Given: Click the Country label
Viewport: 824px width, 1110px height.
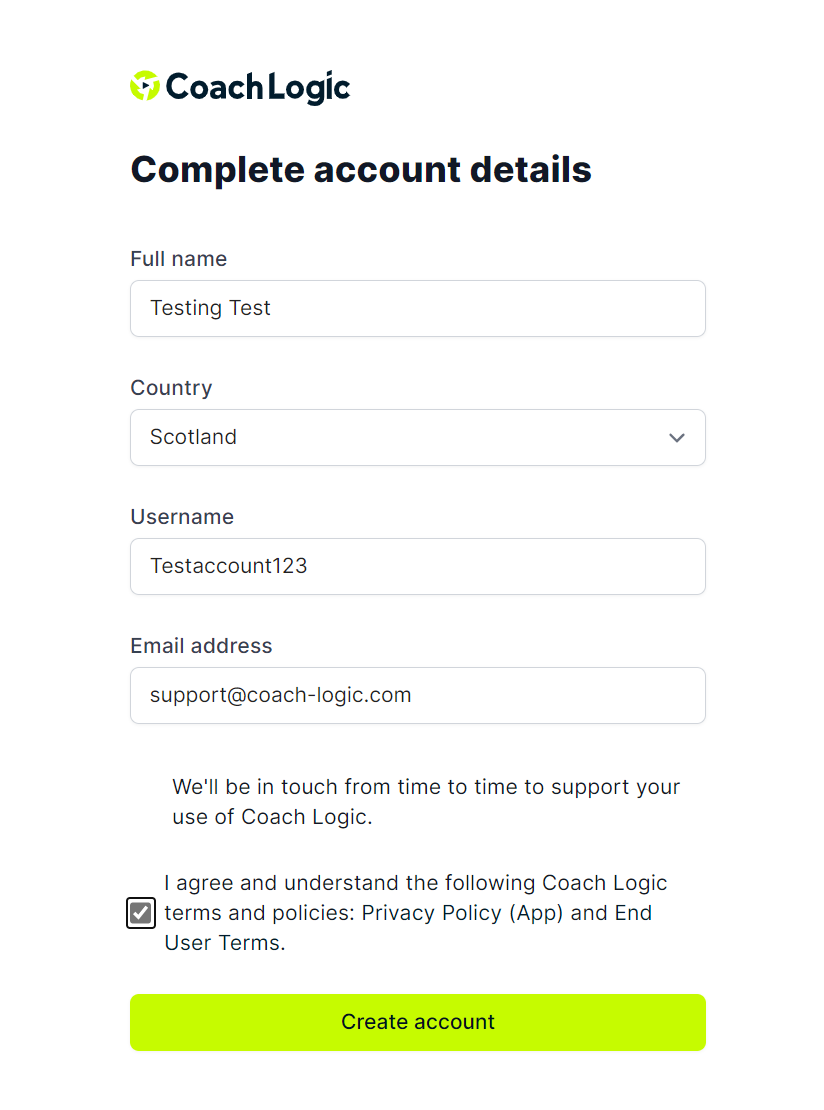Looking at the screenshot, I should (171, 388).
